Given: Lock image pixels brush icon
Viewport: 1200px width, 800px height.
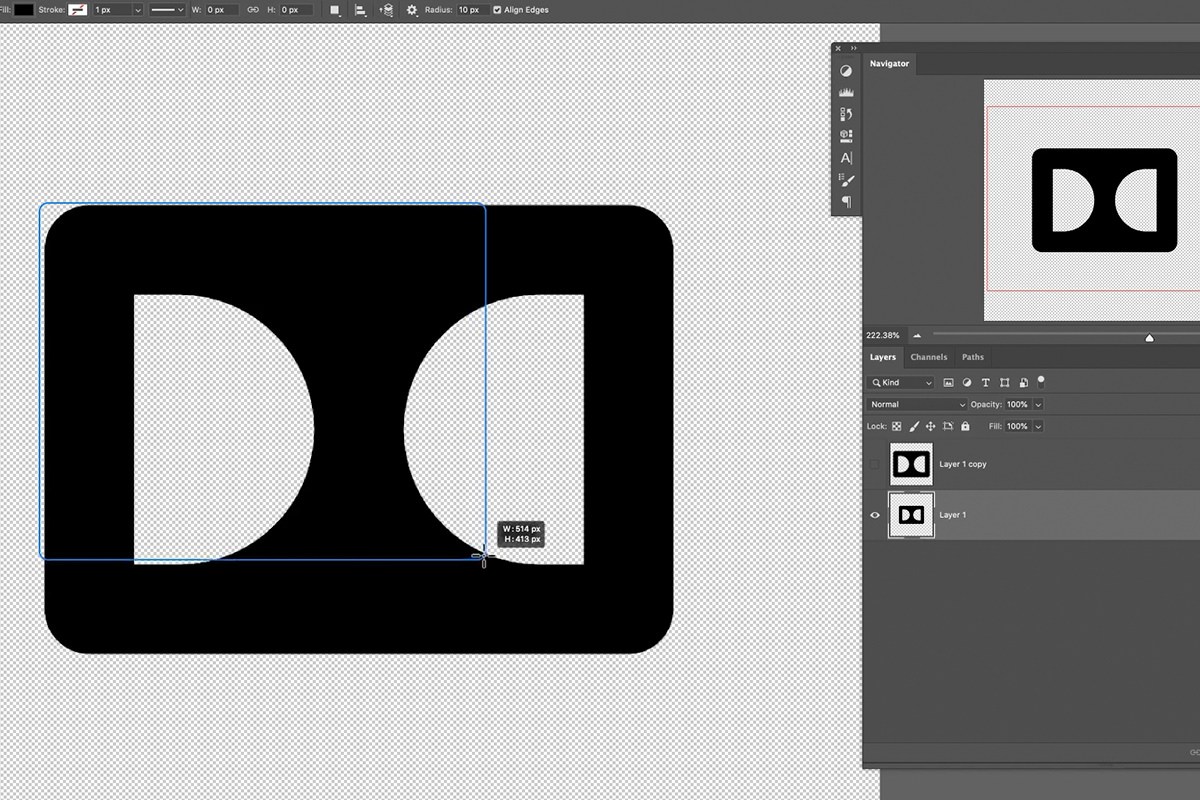Looking at the screenshot, I should [x=914, y=426].
